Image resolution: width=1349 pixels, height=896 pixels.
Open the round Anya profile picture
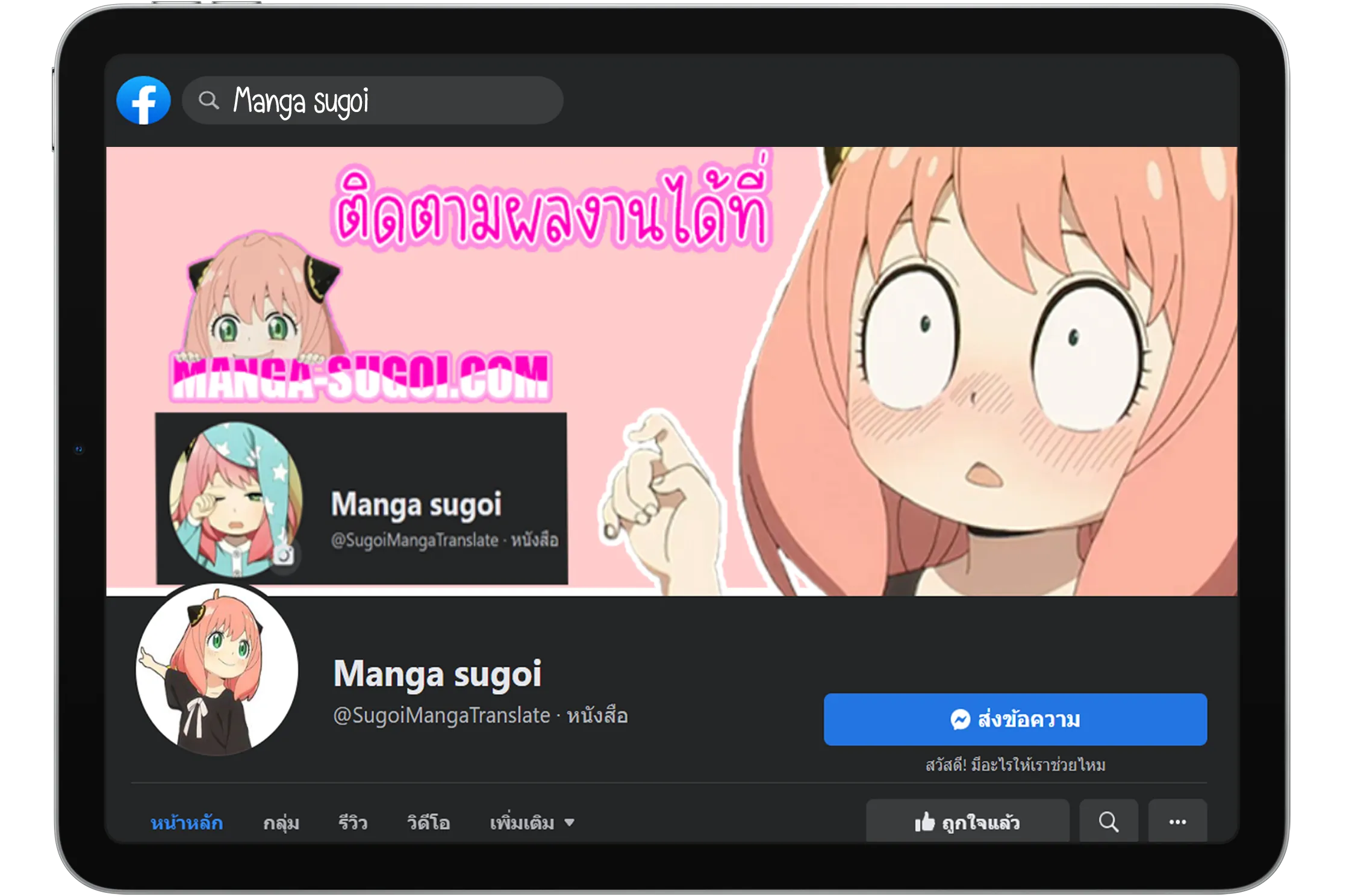point(217,669)
